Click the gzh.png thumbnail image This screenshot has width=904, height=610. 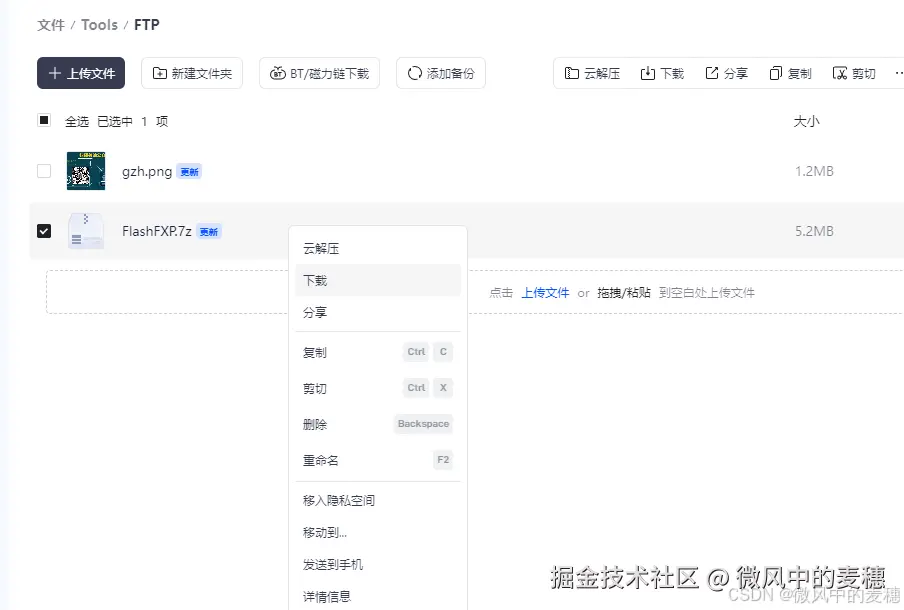tap(85, 171)
